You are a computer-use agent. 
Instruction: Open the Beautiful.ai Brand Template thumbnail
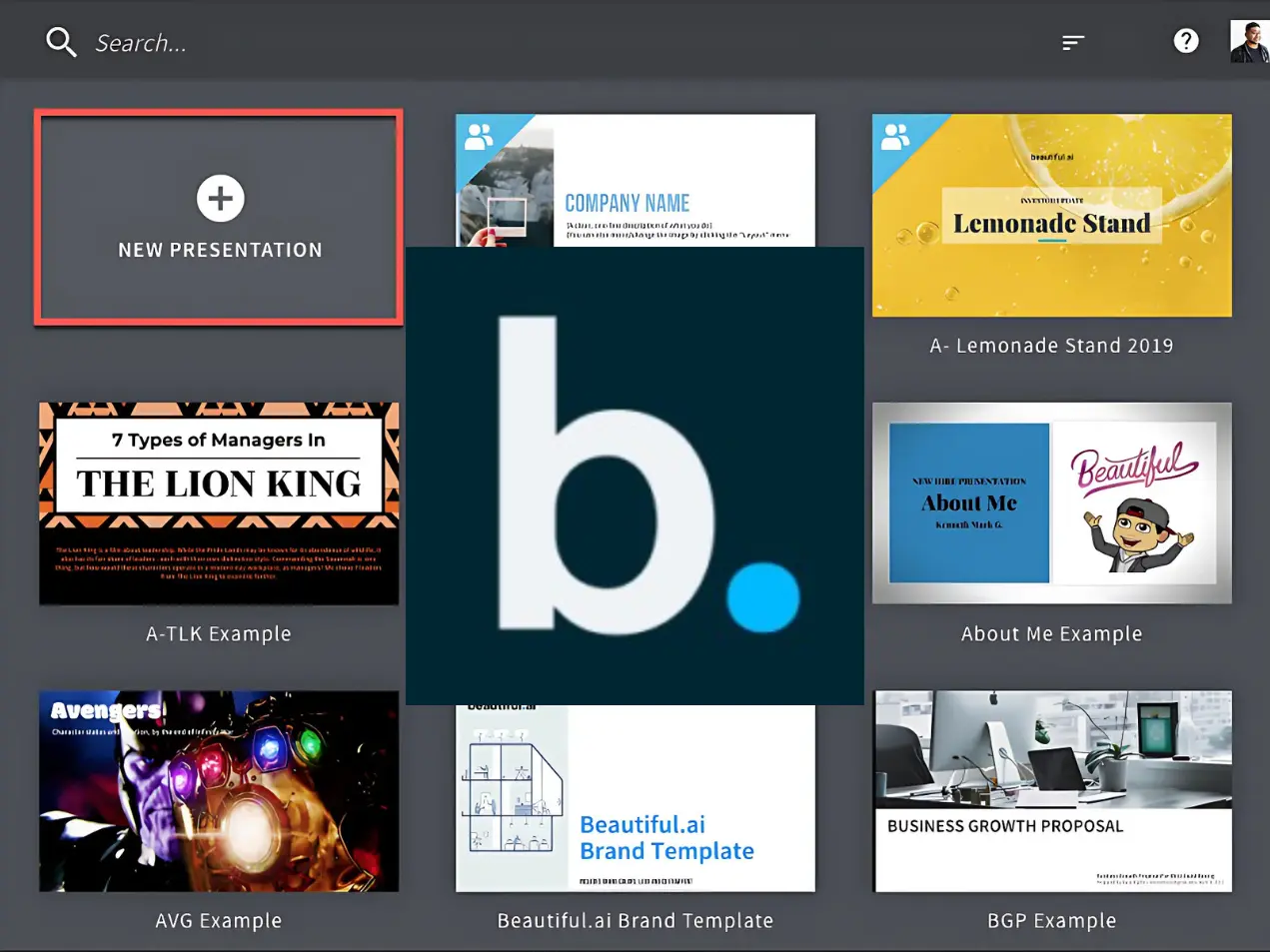(x=635, y=798)
